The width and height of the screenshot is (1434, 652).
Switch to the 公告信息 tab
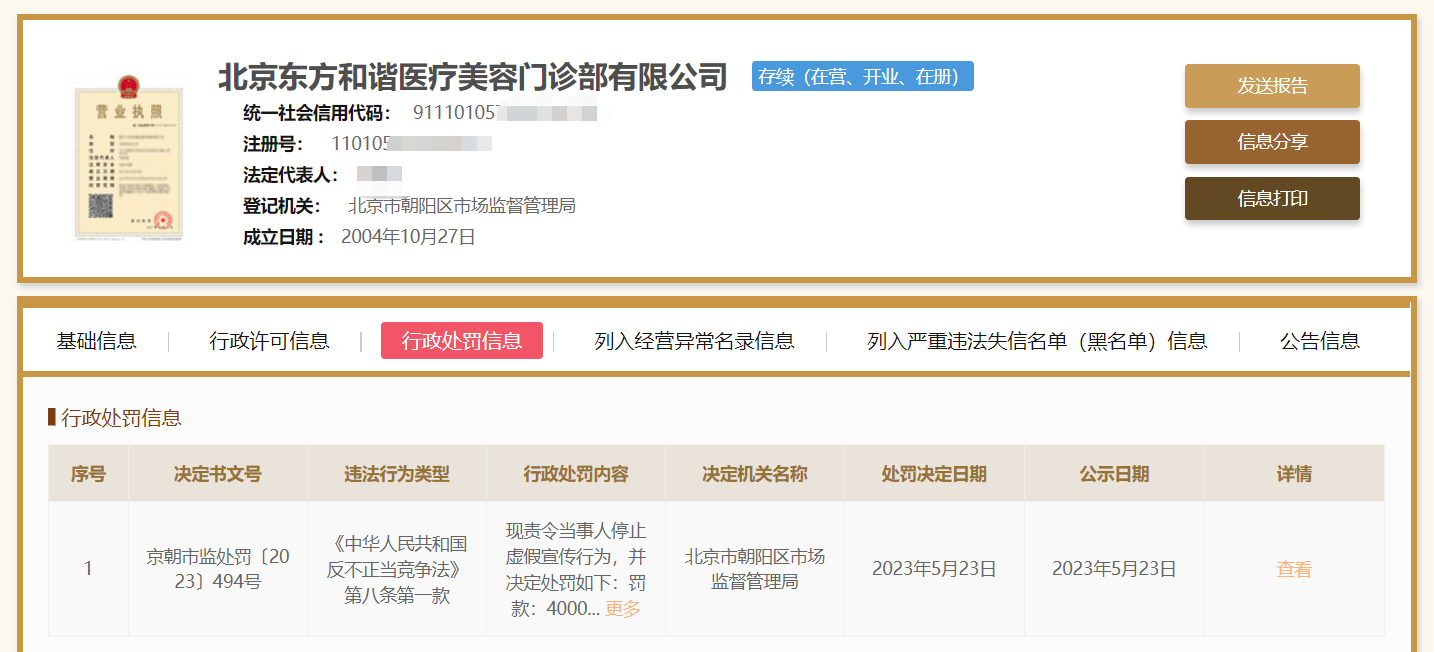pyautogui.click(x=1320, y=341)
